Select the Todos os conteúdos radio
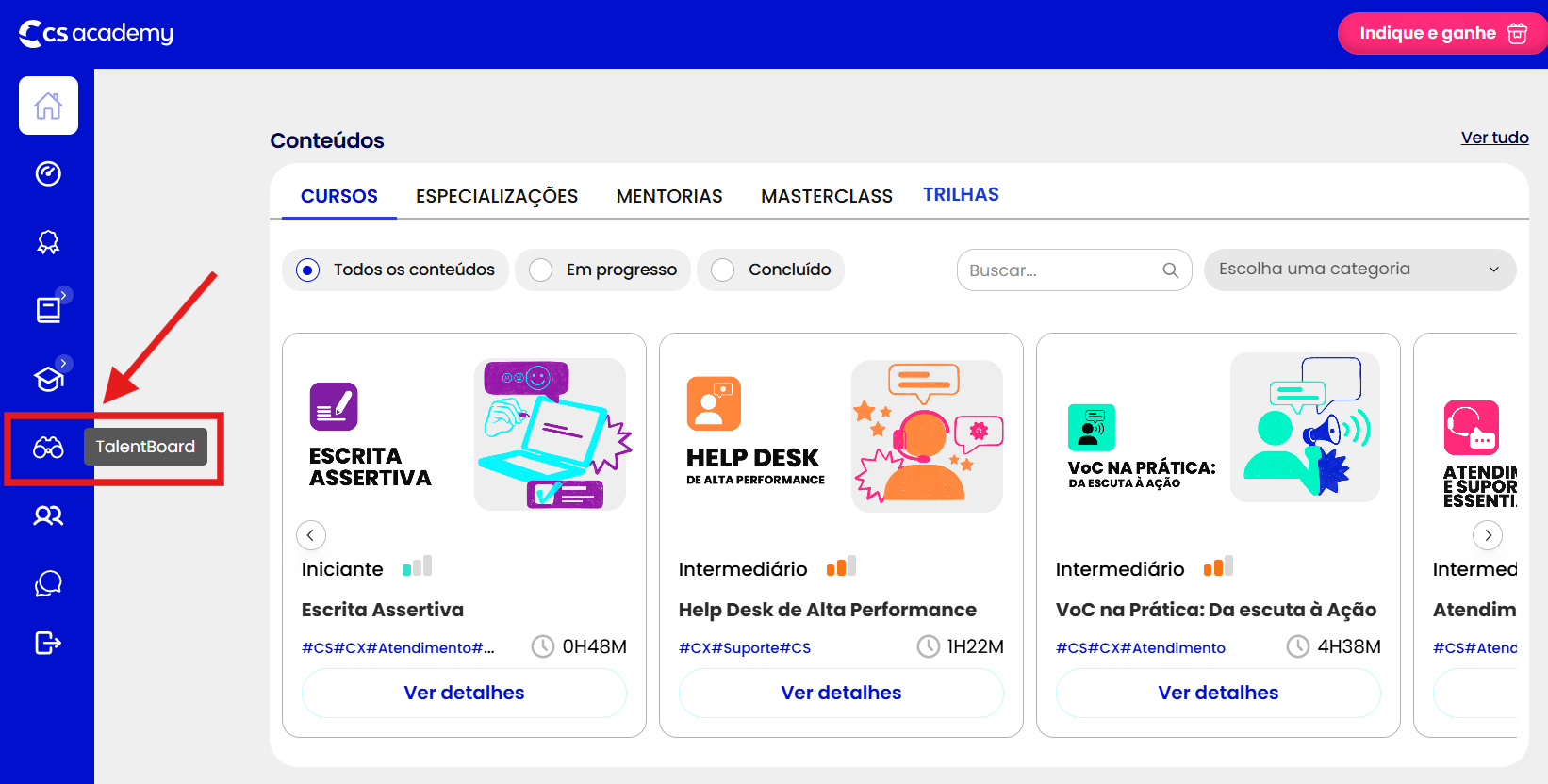Screen dimensions: 1548x784 307,270
